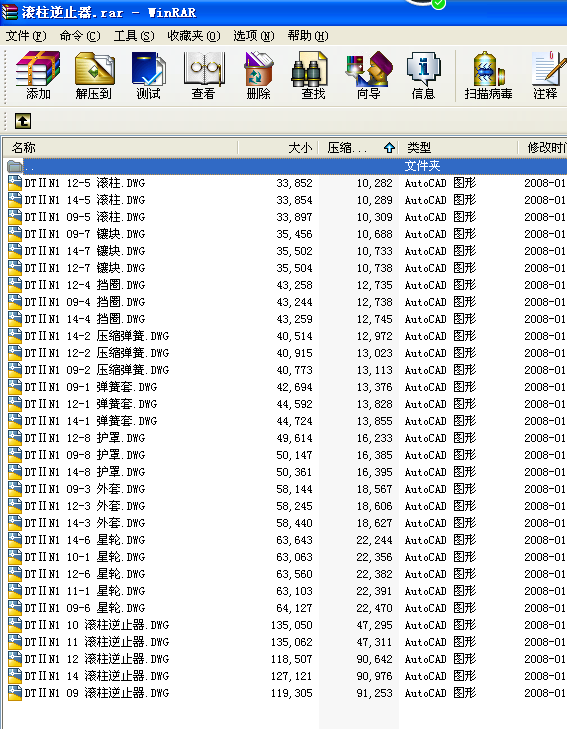This screenshot has height=729, width=567.
Task: Select file DT II N1 09-5 滚柱.DWG
Action: tap(85, 217)
